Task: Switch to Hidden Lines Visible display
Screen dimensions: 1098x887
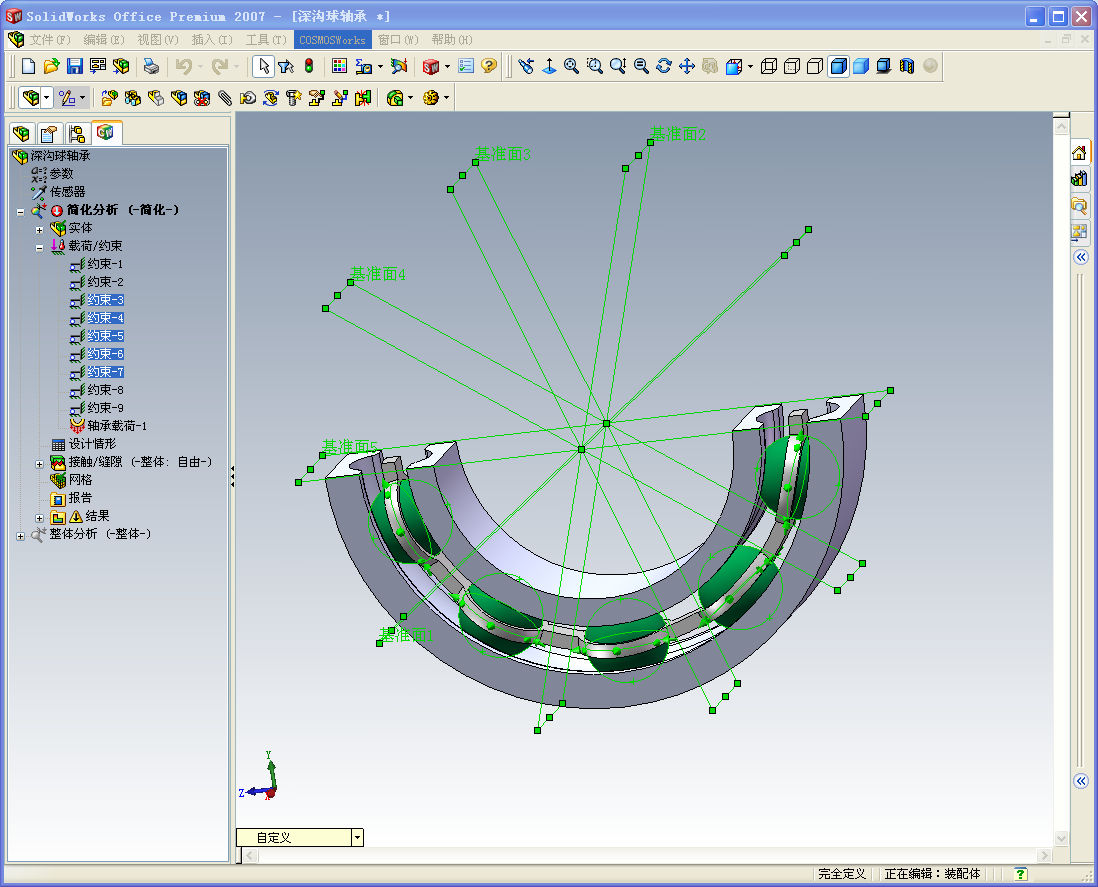Action: pyautogui.click(x=792, y=67)
